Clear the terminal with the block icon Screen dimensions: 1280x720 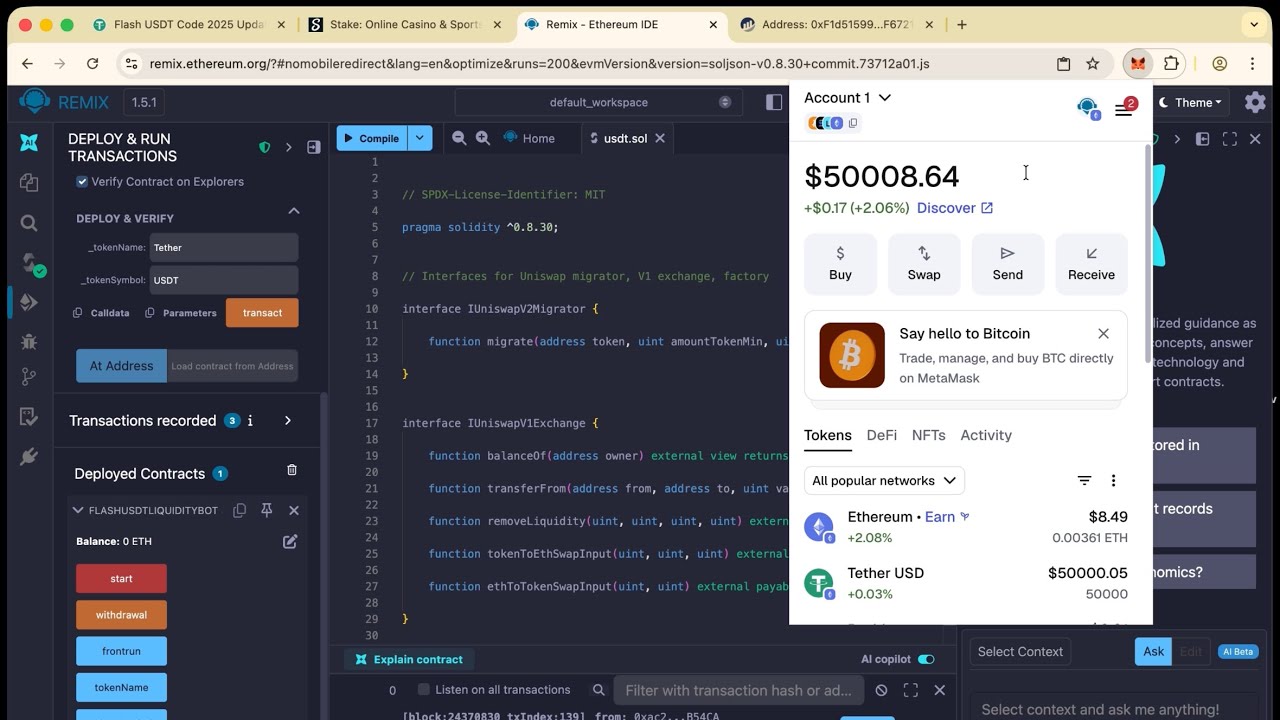pyautogui.click(x=881, y=690)
